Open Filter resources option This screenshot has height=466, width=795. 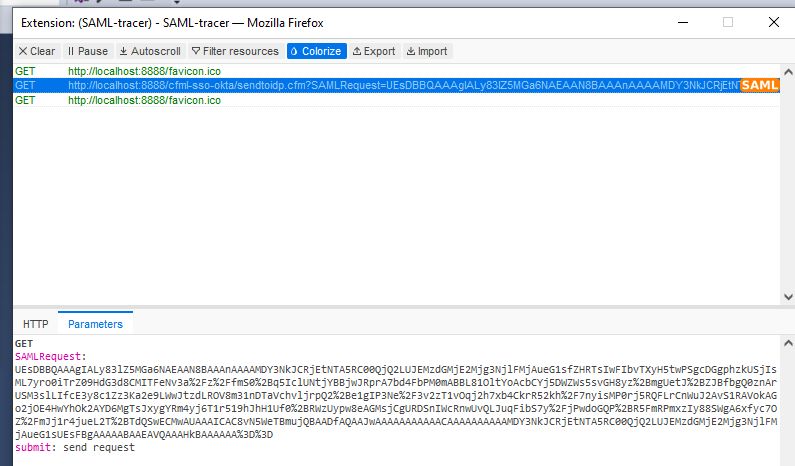point(235,51)
